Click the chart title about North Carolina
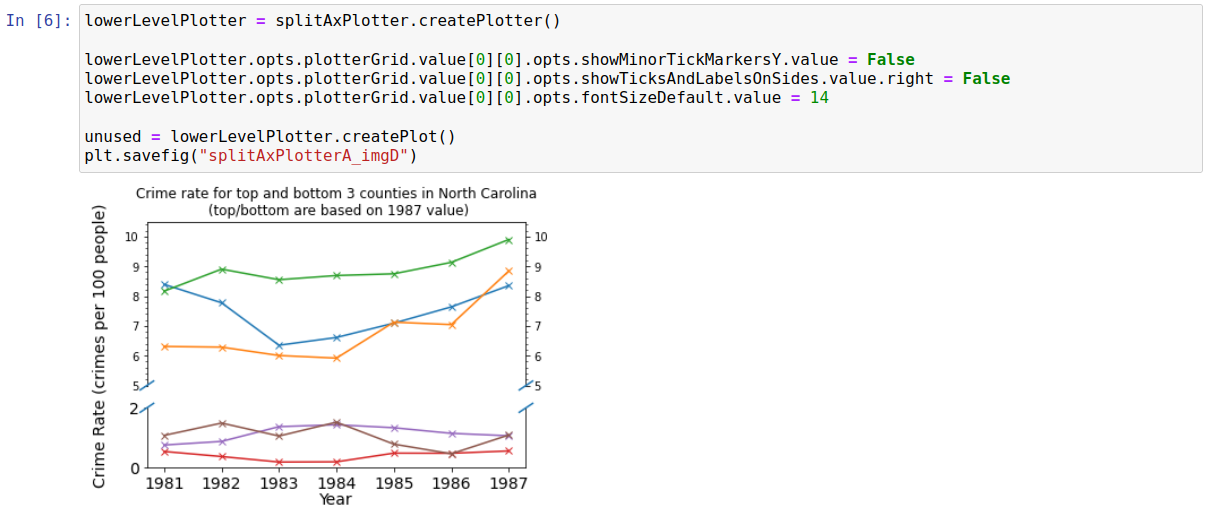Image resolution: width=1209 pixels, height=519 pixels. tap(337, 202)
